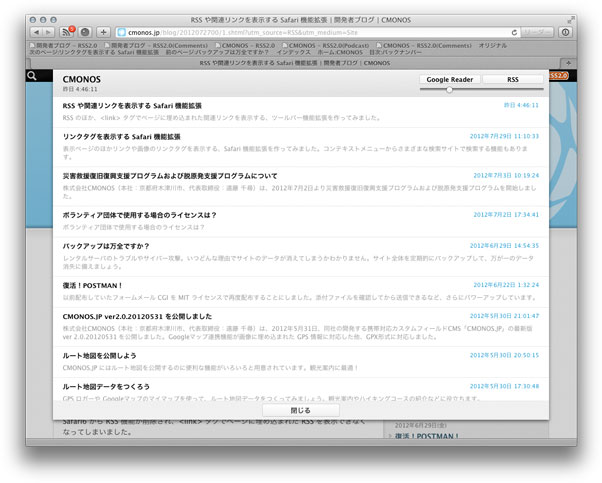Click the slider knob under Google Reader
This screenshot has height=483, width=602.
pyautogui.click(x=449, y=90)
